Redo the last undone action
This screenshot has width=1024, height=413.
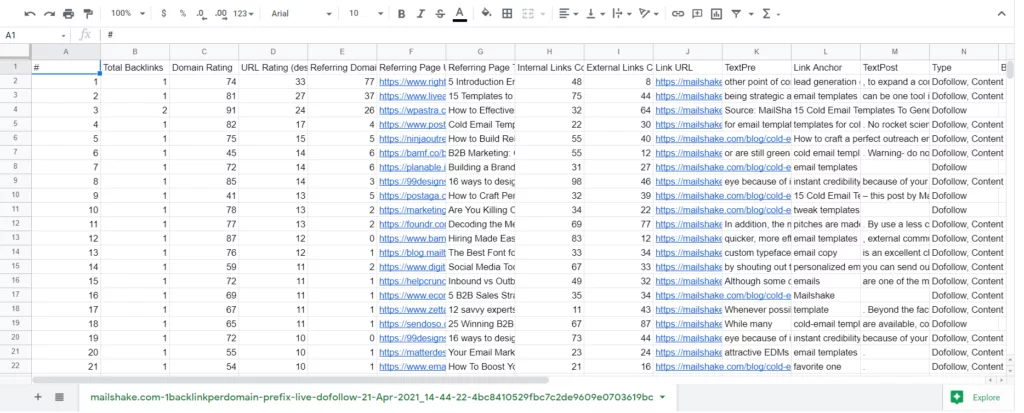(50, 14)
